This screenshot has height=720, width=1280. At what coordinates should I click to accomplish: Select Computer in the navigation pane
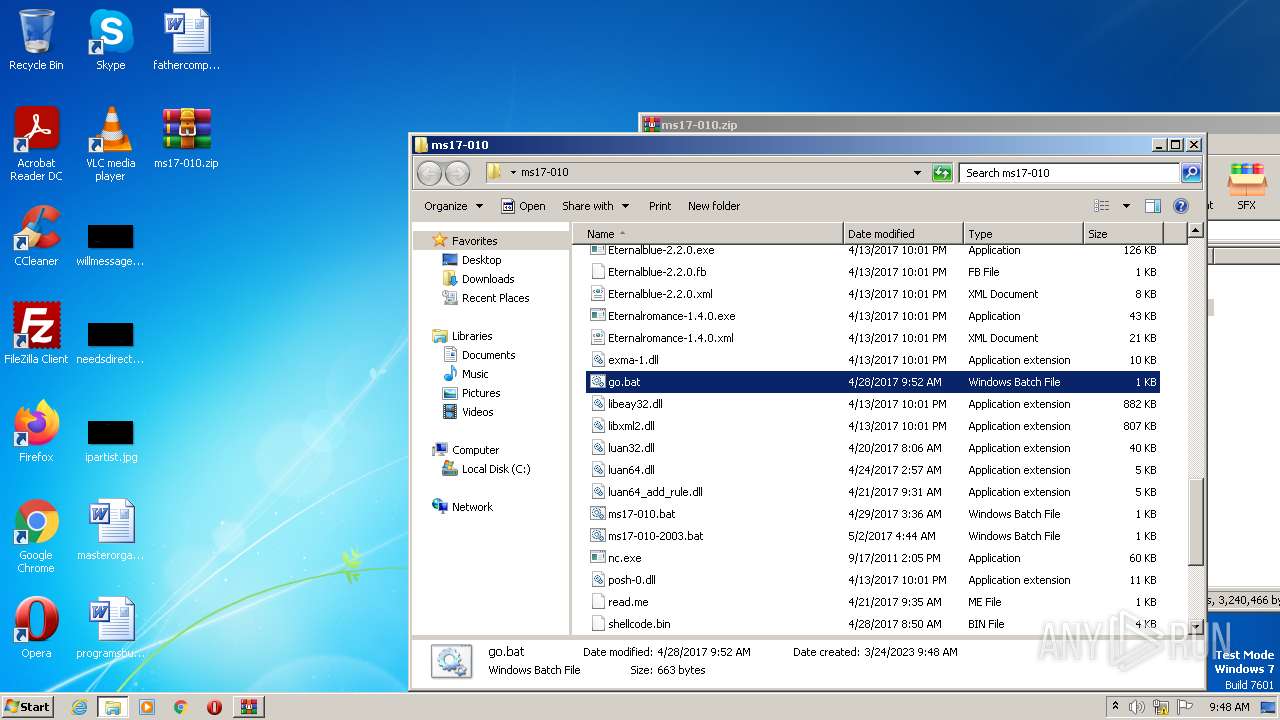click(x=475, y=450)
